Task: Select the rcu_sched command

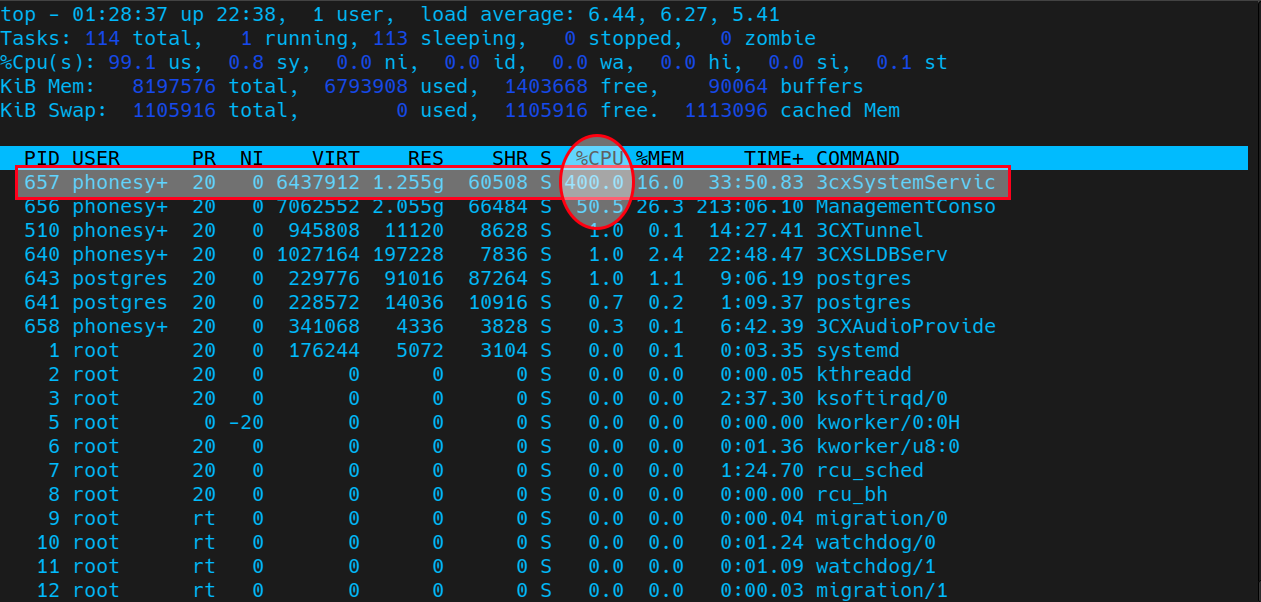Action: (869, 471)
